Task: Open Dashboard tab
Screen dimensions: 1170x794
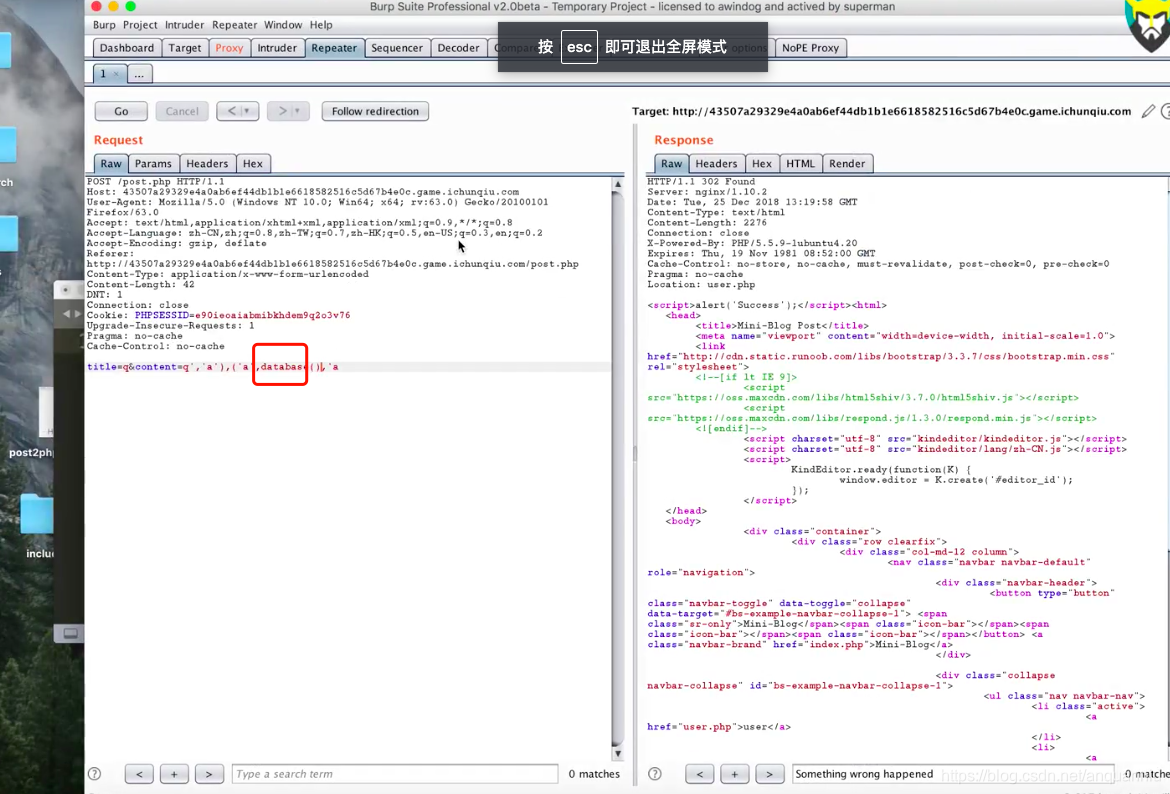Action: tap(127, 48)
